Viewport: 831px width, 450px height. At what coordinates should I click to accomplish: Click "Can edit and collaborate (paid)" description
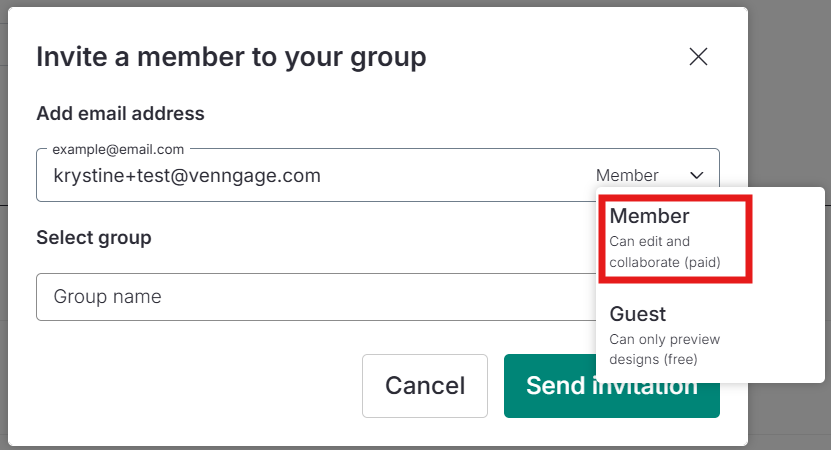pyautogui.click(x=665, y=252)
